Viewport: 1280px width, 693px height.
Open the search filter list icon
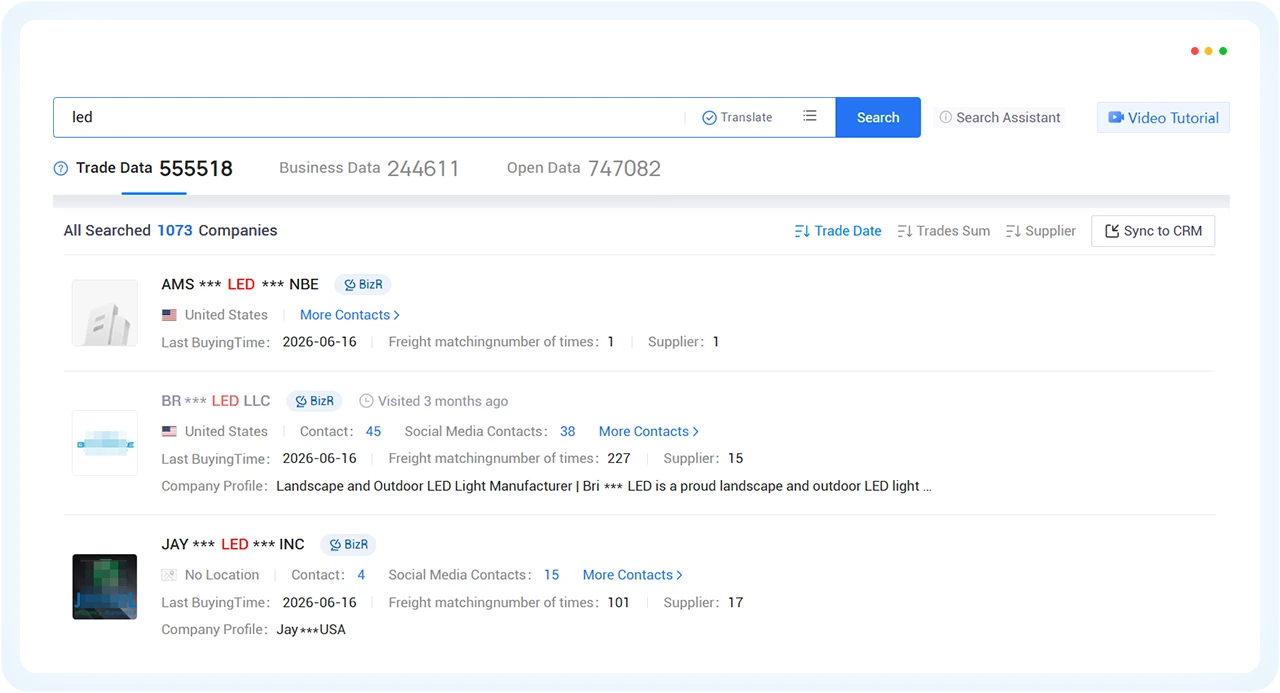click(x=810, y=116)
